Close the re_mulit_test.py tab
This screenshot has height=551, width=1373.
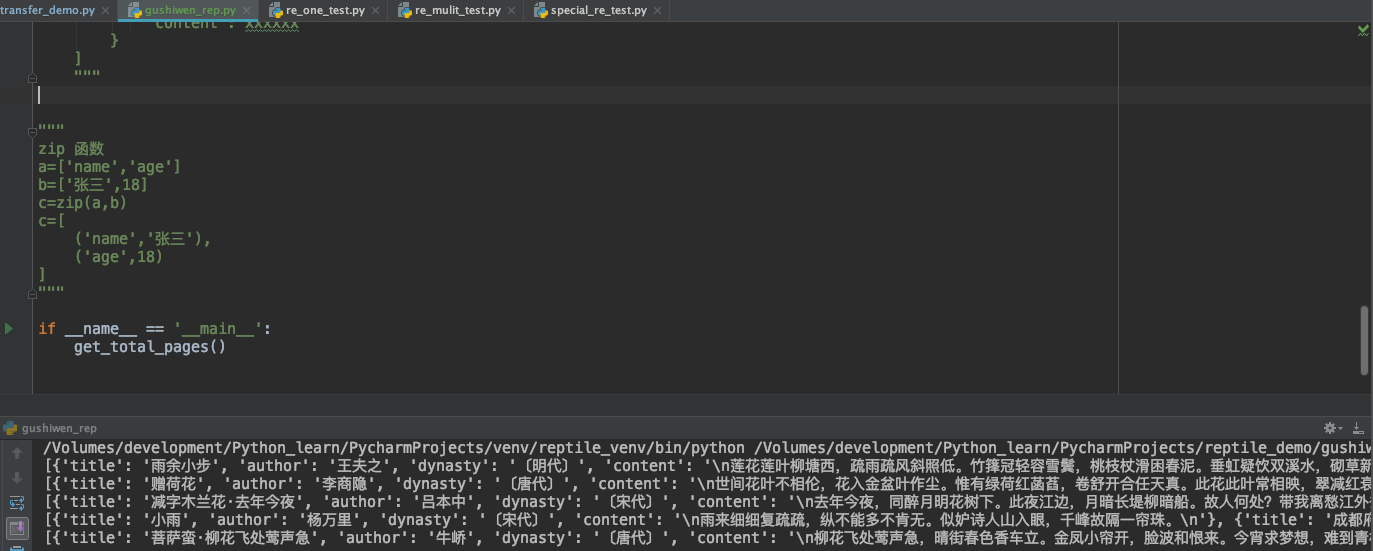coord(512,11)
